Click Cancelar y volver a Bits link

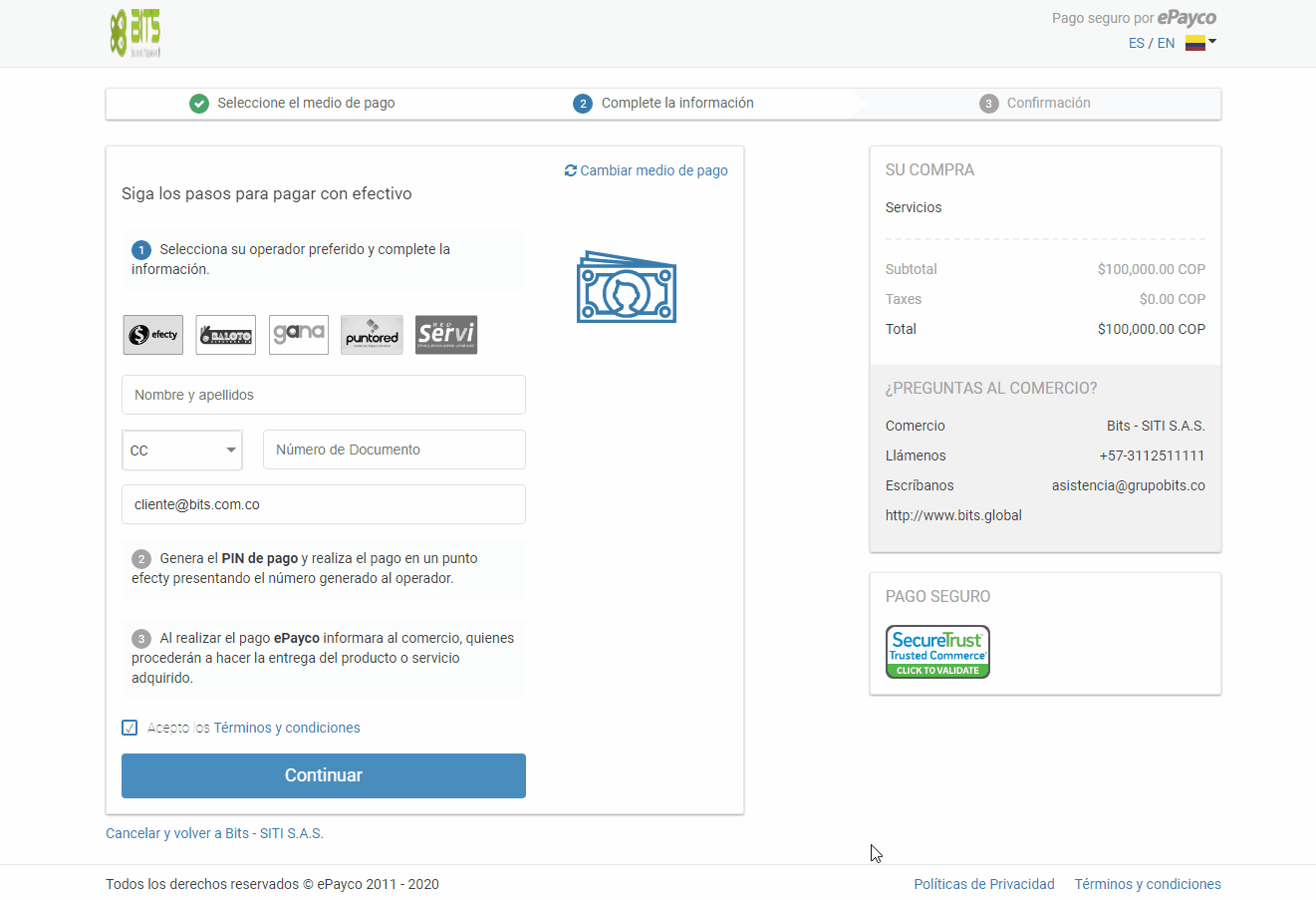(214, 833)
